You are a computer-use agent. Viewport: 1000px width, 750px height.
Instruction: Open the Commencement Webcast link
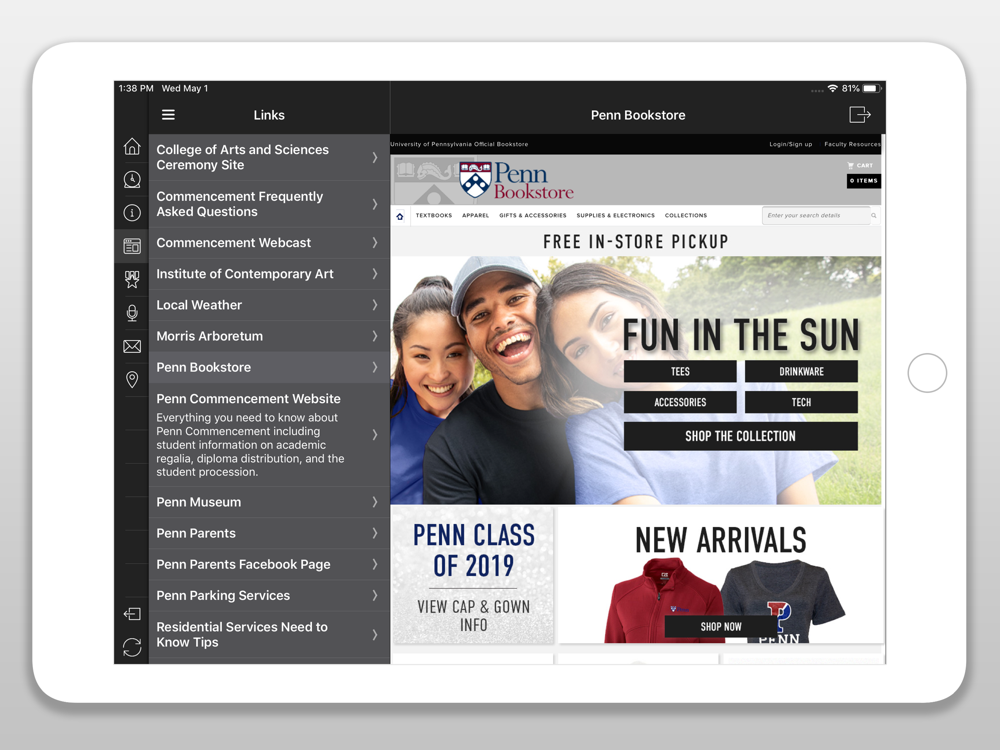[x=269, y=243]
